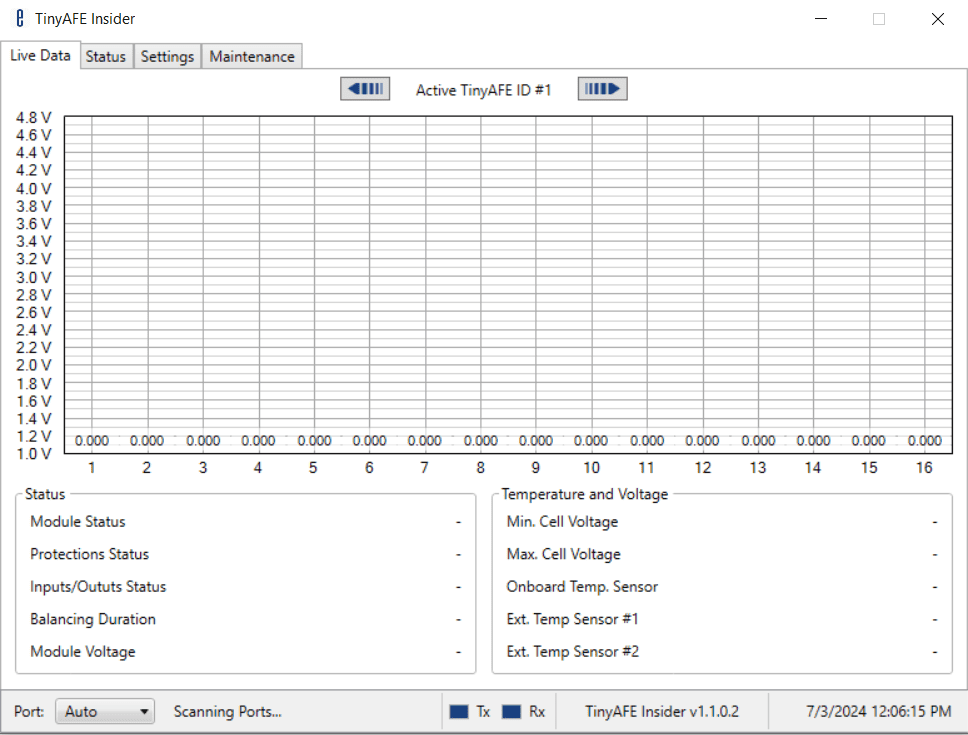Click the Ext. Temp Sensor #1 label

point(573,619)
